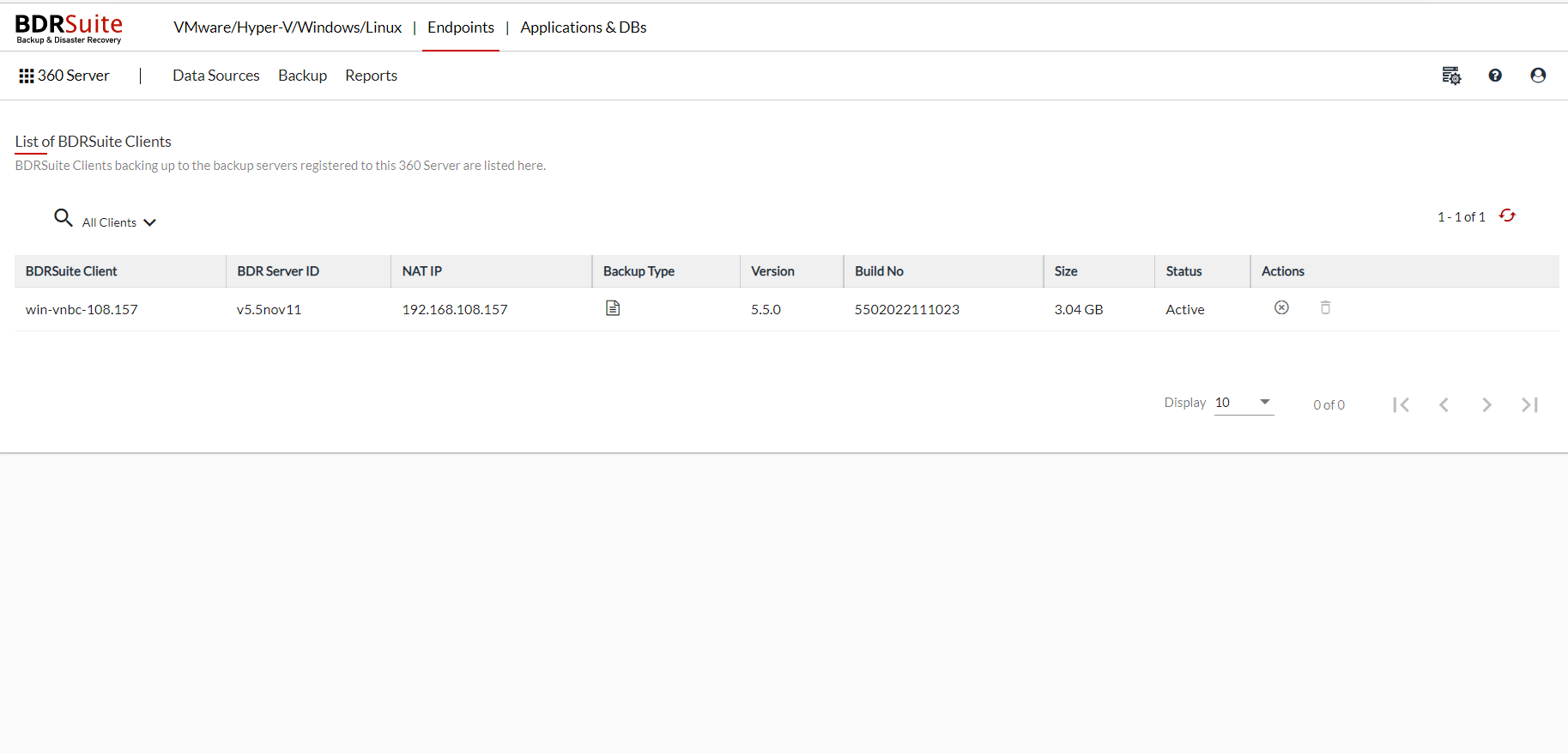
Task: Open the Reports menu
Action: pyautogui.click(x=371, y=76)
